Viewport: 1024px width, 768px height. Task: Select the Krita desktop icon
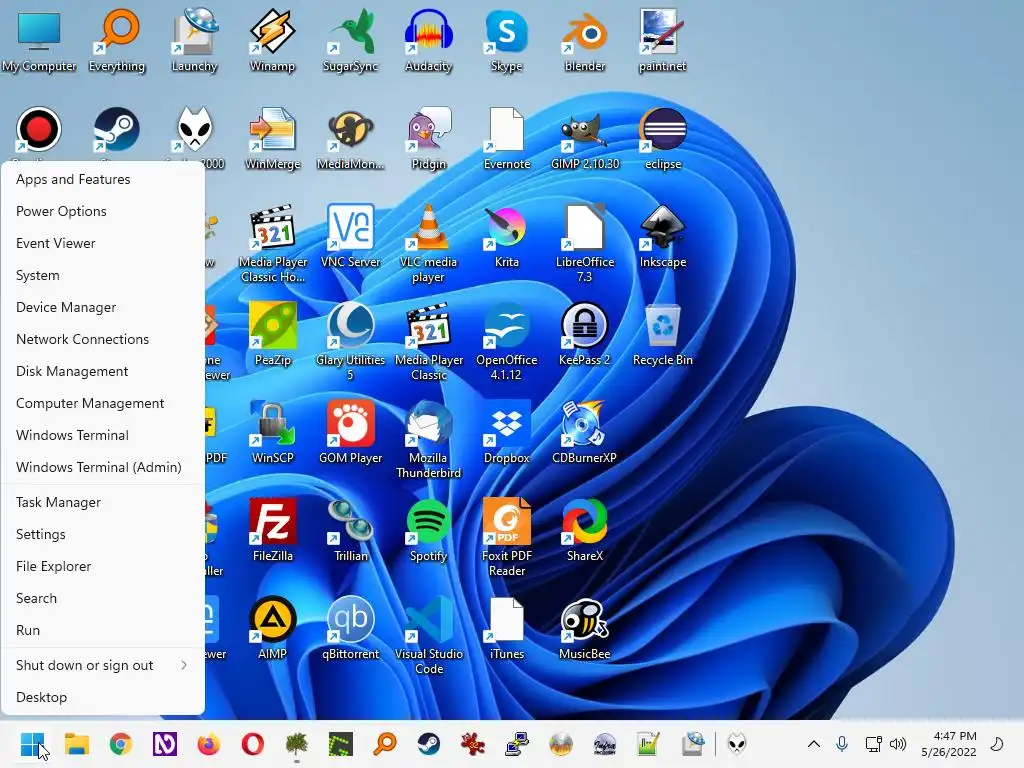(507, 236)
